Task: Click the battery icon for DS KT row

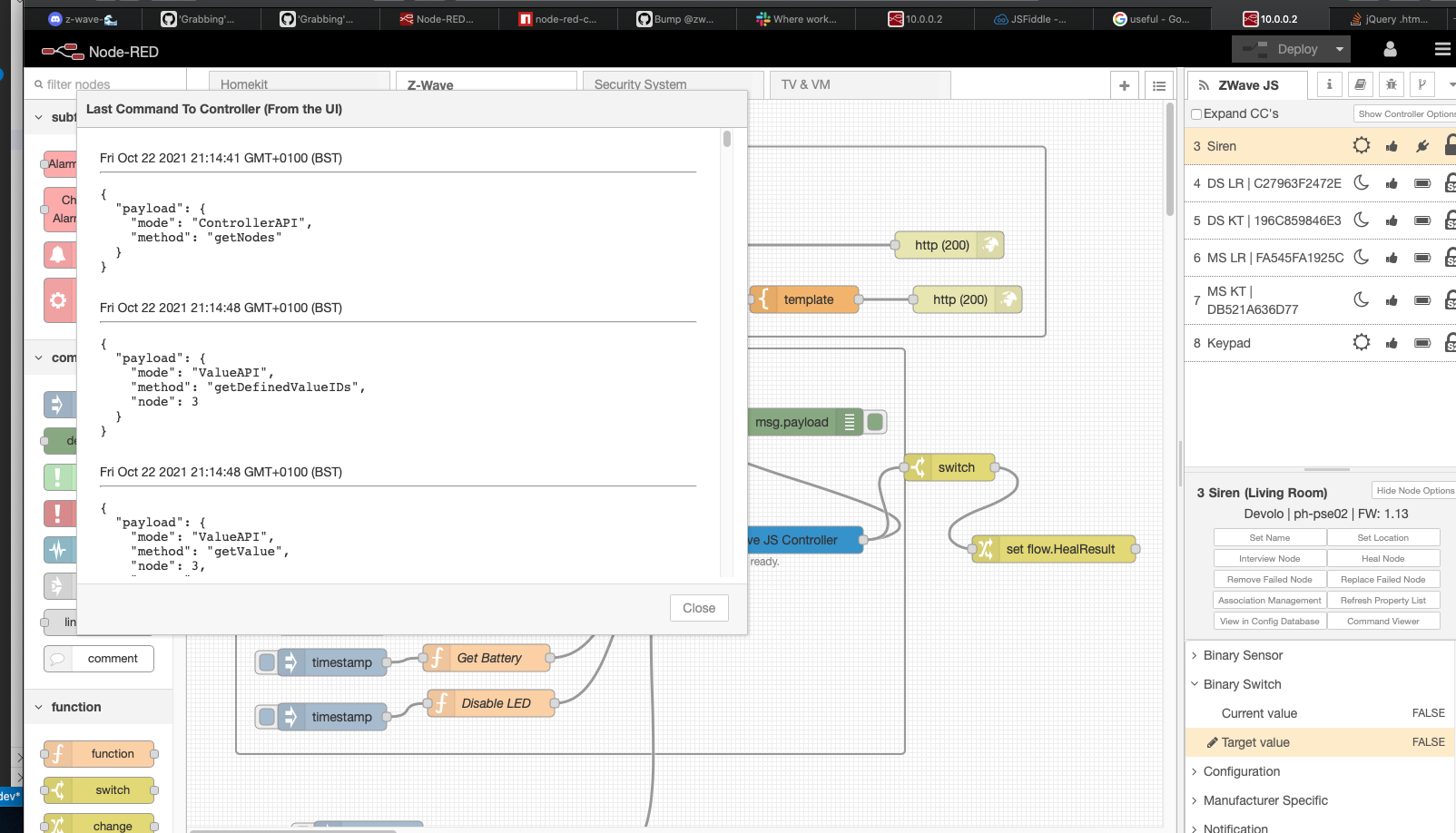Action: pos(1422,220)
